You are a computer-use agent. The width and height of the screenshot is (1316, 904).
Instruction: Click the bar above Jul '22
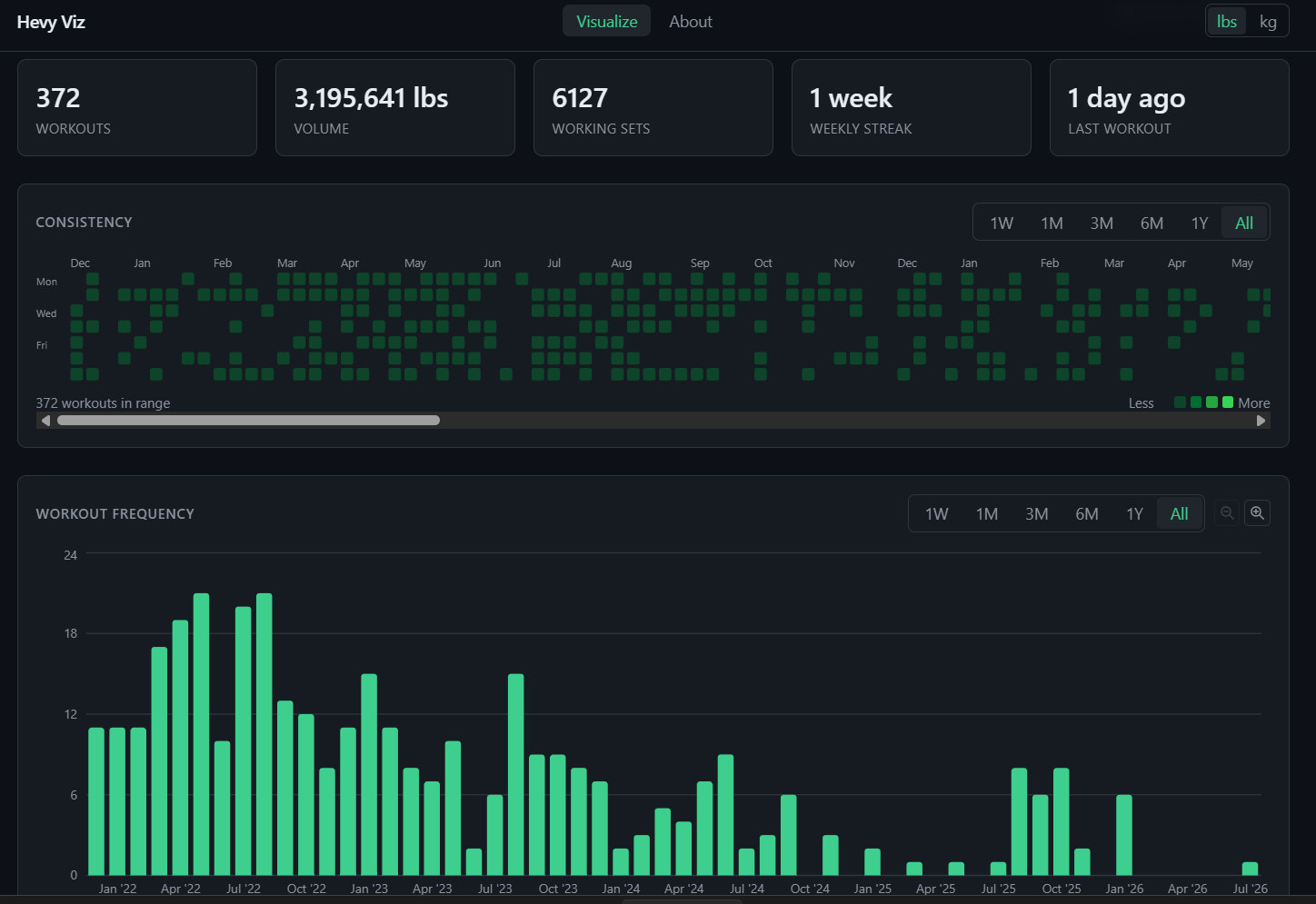coord(243,741)
